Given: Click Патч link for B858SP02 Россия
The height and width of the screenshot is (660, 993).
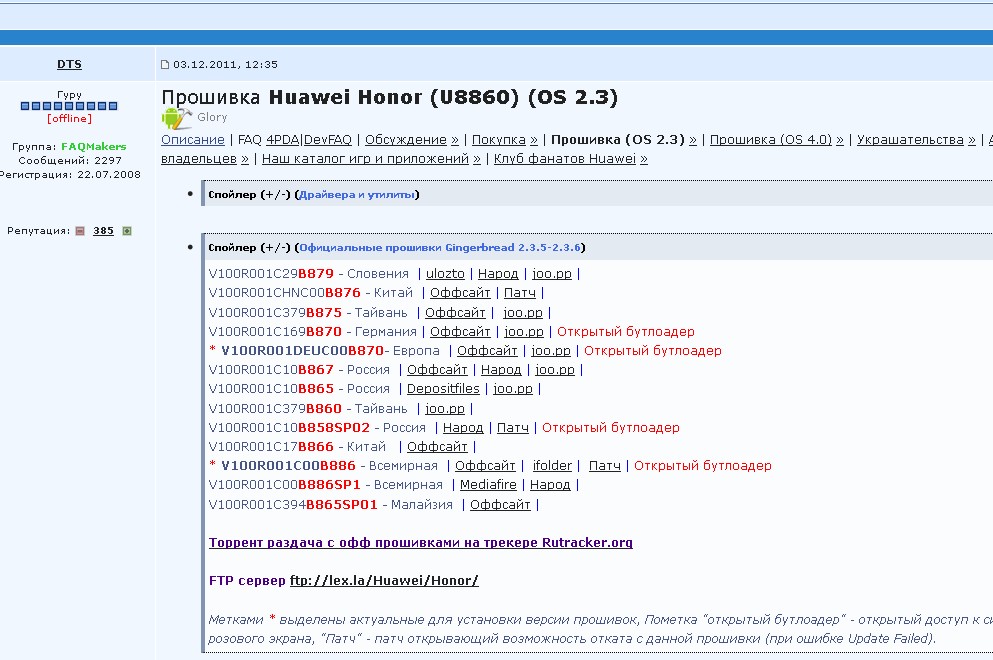Looking at the screenshot, I should point(513,428).
